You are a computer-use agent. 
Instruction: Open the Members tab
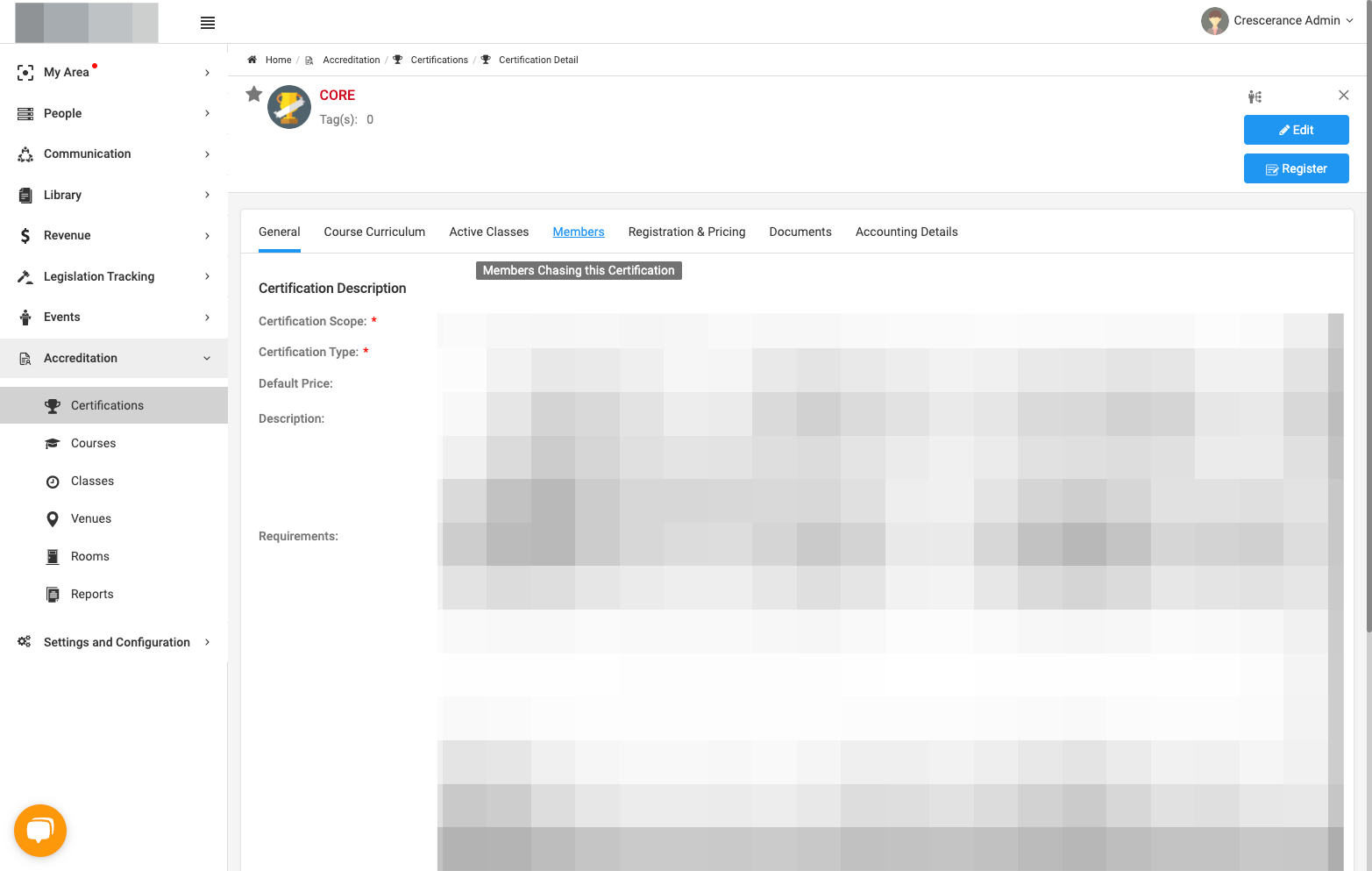(x=579, y=232)
